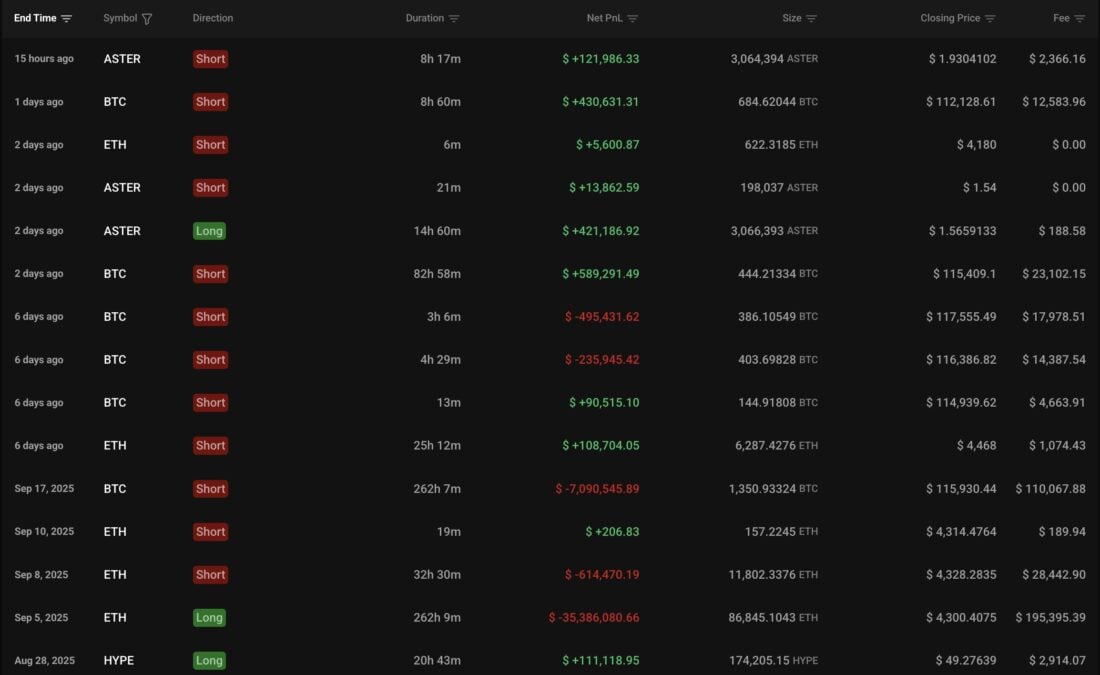Click duration 13m in BTC row
The height and width of the screenshot is (675, 1100).
(x=448, y=403)
